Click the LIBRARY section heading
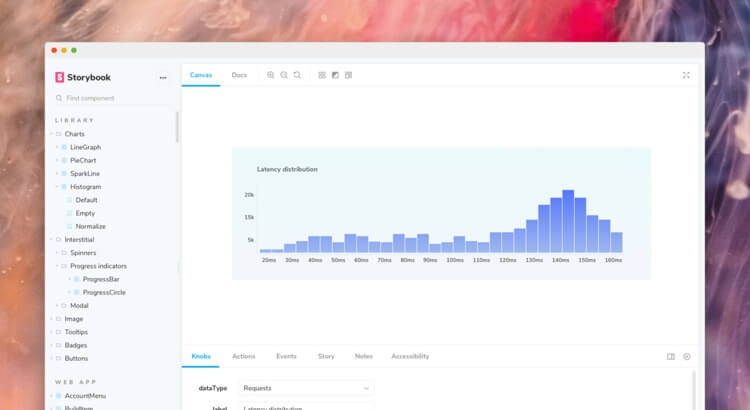This screenshot has width=750, height=410. pos(75,120)
